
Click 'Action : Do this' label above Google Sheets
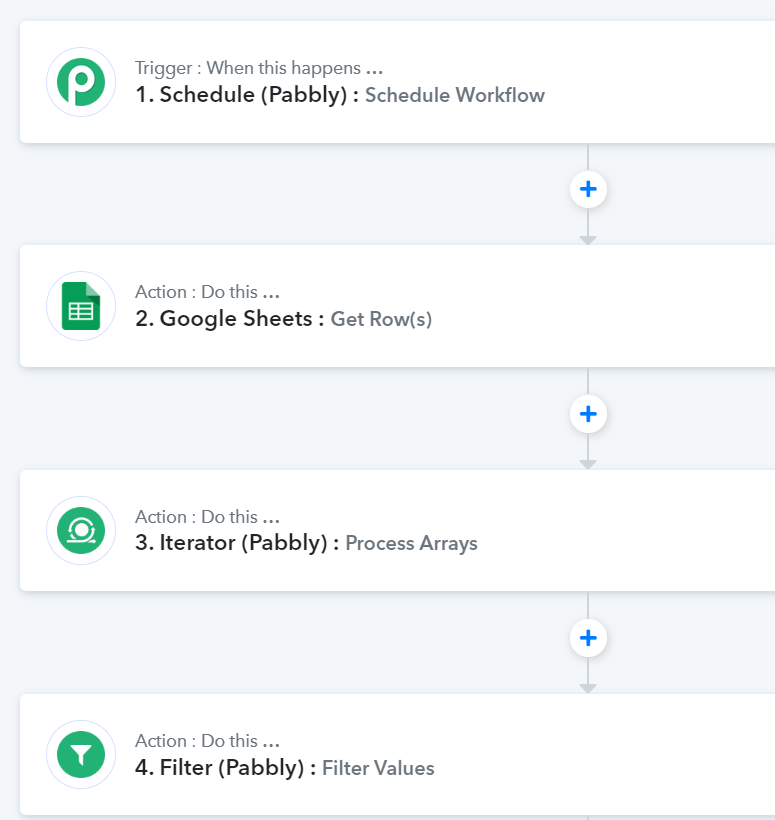point(207,292)
